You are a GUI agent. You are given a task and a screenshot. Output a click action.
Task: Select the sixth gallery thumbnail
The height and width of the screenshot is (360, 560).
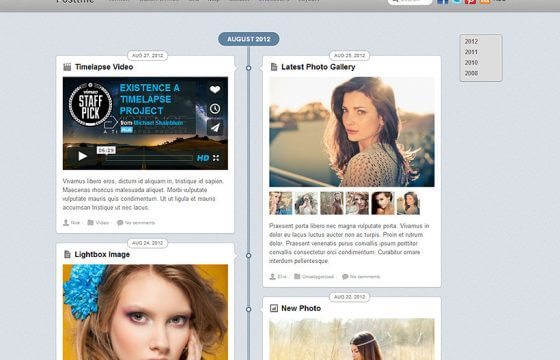(x=409, y=203)
